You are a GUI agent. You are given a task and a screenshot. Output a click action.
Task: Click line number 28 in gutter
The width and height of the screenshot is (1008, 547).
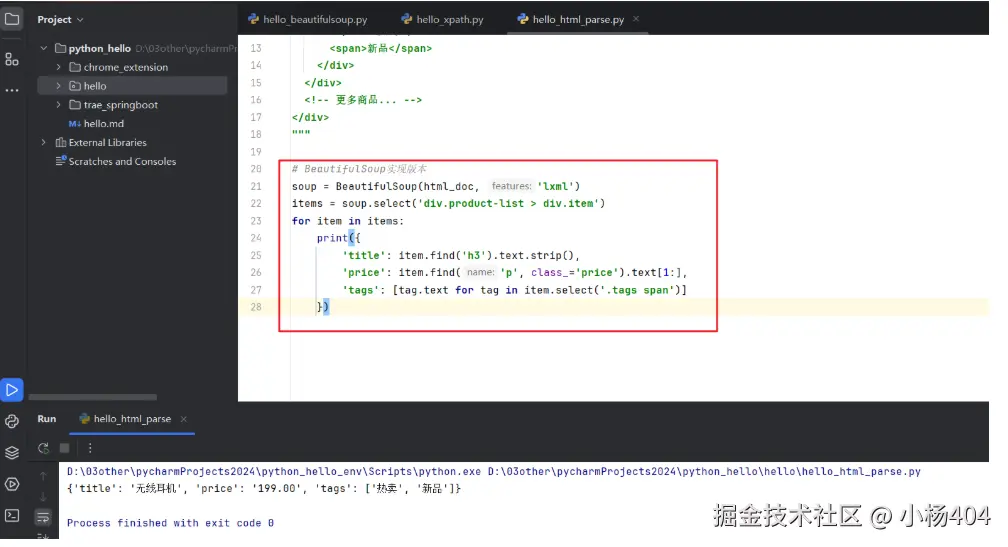[256, 307]
